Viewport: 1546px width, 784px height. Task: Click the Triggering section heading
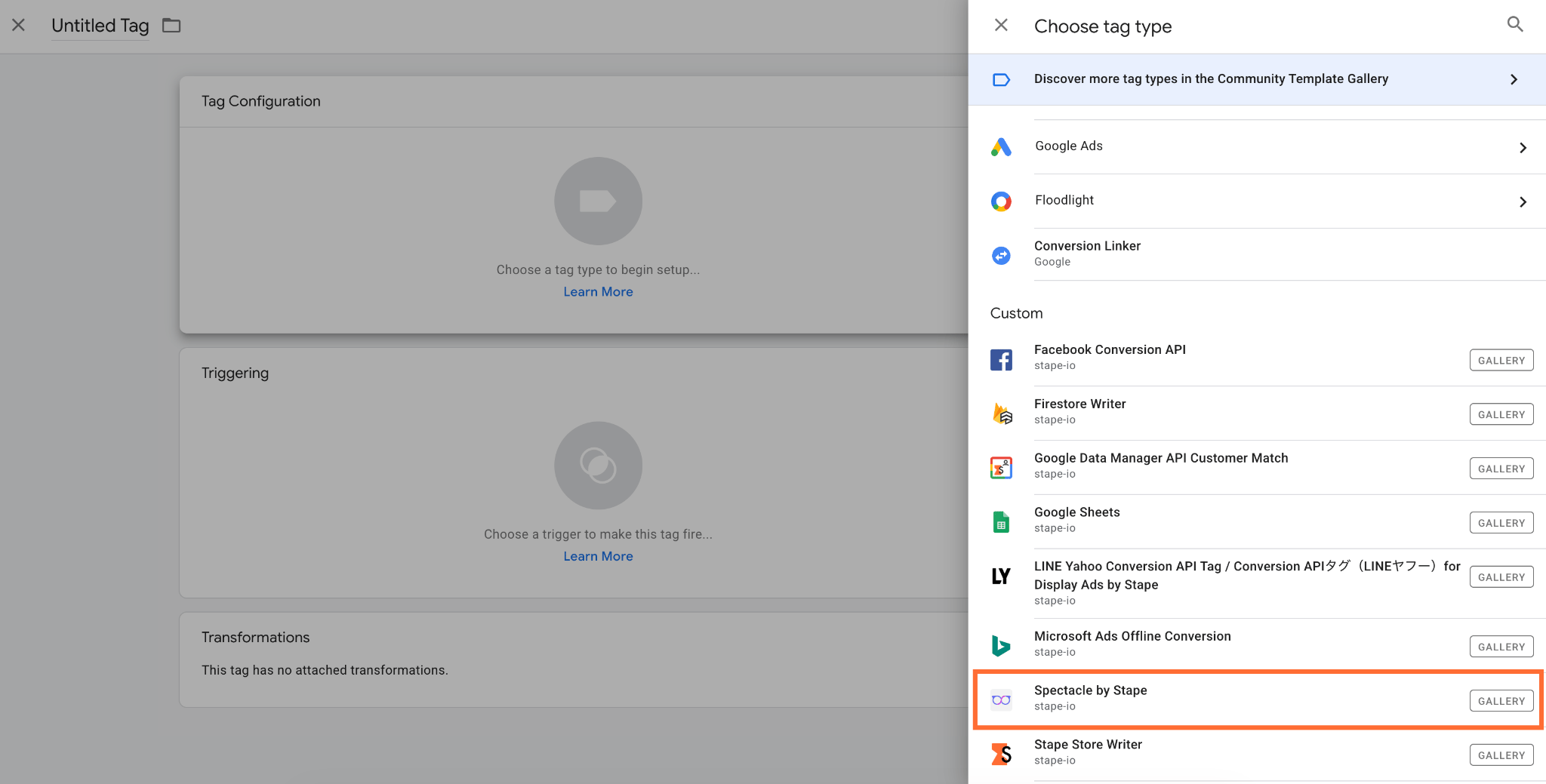point(235,373)
